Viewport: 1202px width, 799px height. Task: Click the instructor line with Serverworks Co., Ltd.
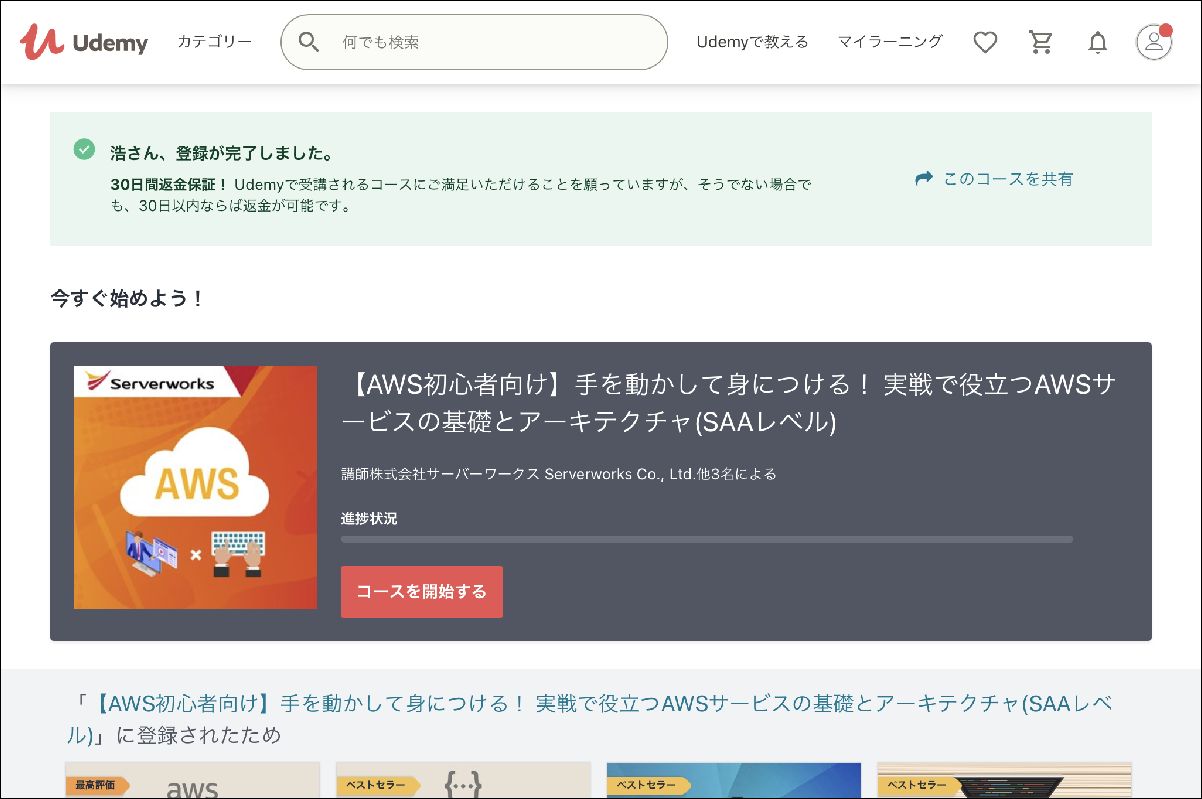(559, 474)
